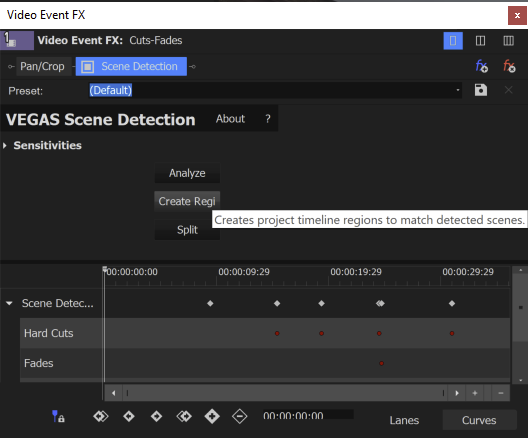Click the Split button
Image resolution: width=528 pixels, height=438 pixels.
click(187, 230)
